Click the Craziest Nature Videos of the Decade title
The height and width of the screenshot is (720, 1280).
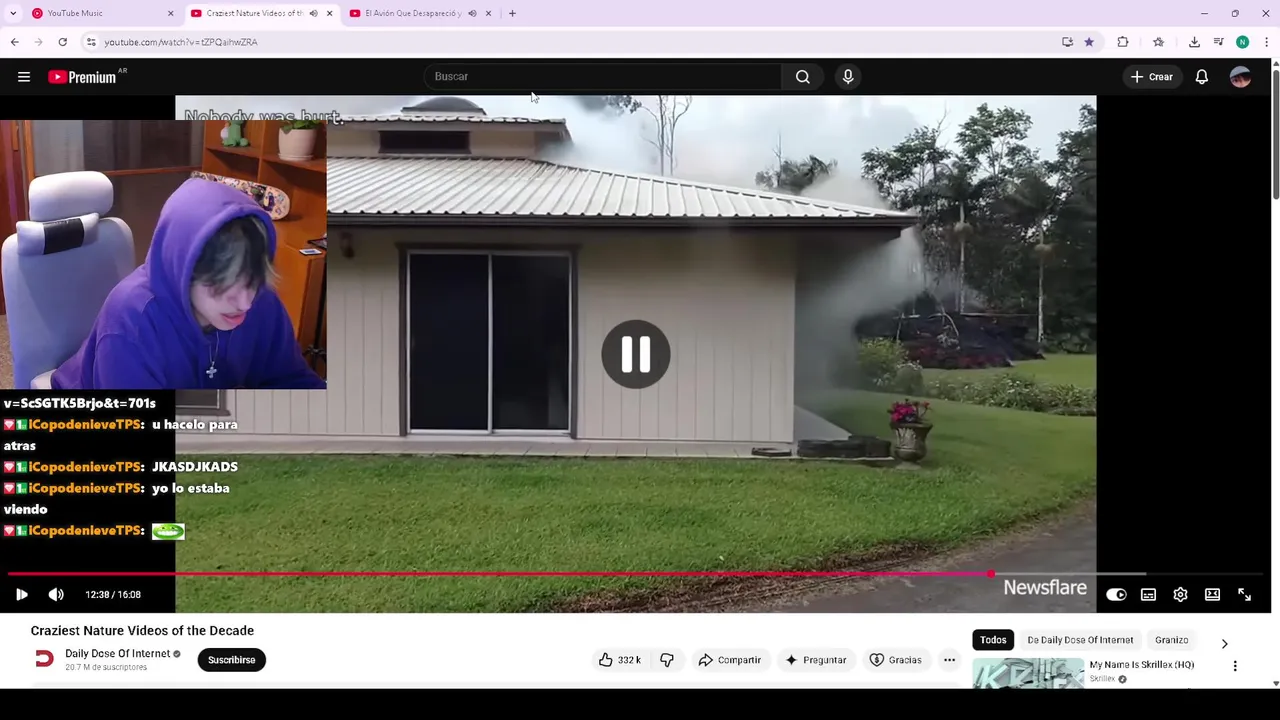tap(142, 631)
